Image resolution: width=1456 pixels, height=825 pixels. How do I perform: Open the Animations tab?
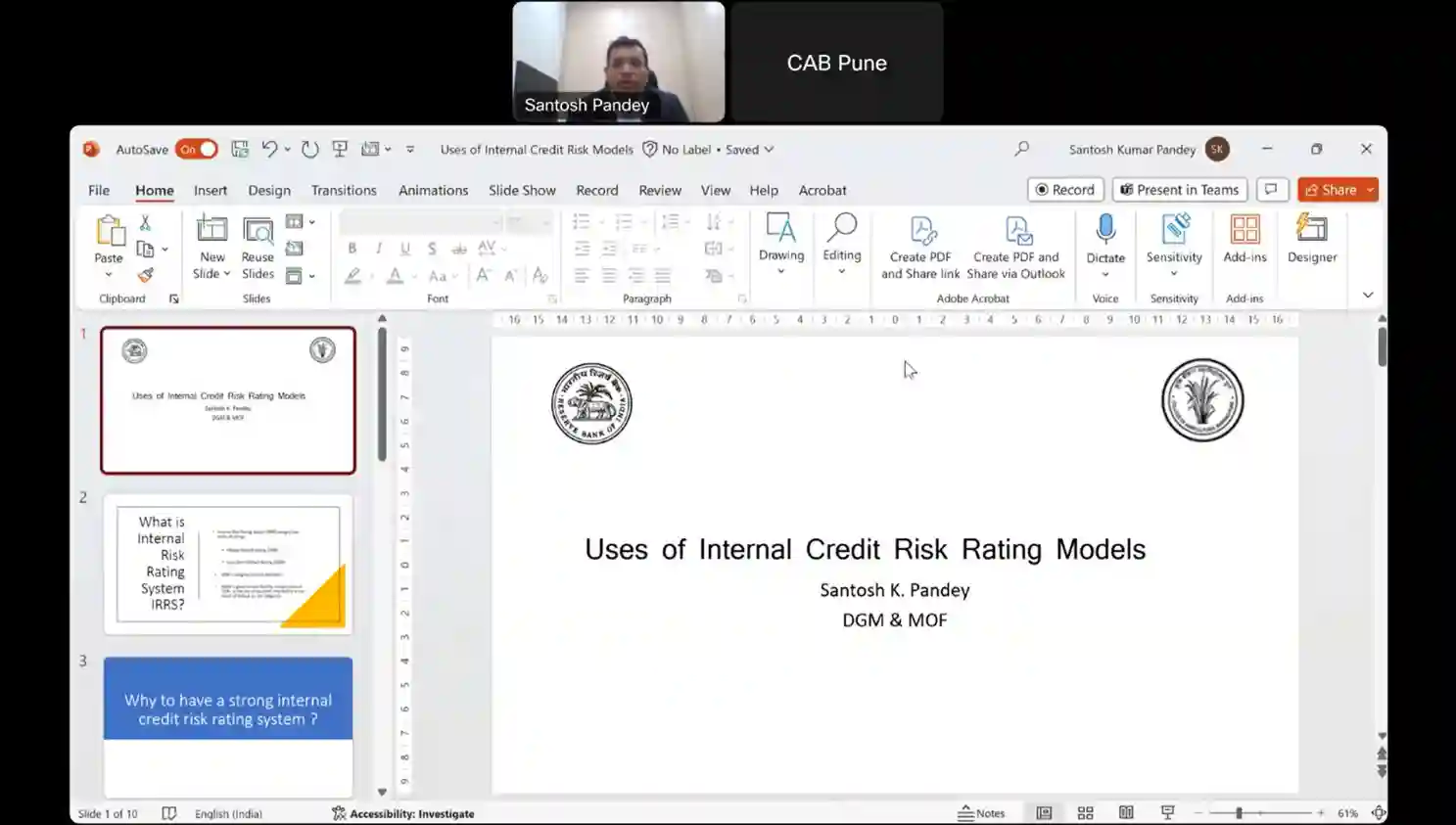[x=433, y=190]
